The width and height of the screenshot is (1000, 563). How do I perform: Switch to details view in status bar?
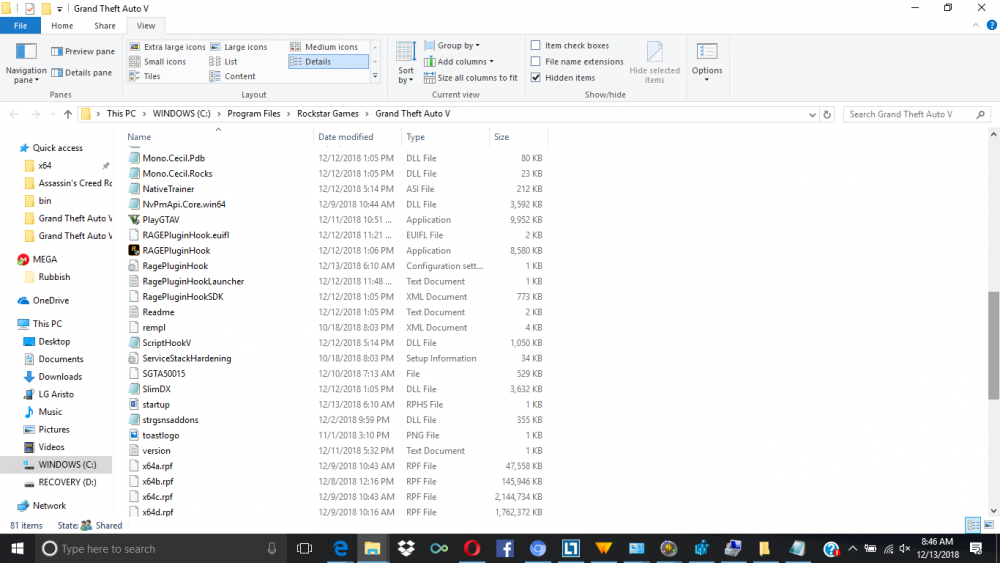pyautogui.click(x=973, y=525)
